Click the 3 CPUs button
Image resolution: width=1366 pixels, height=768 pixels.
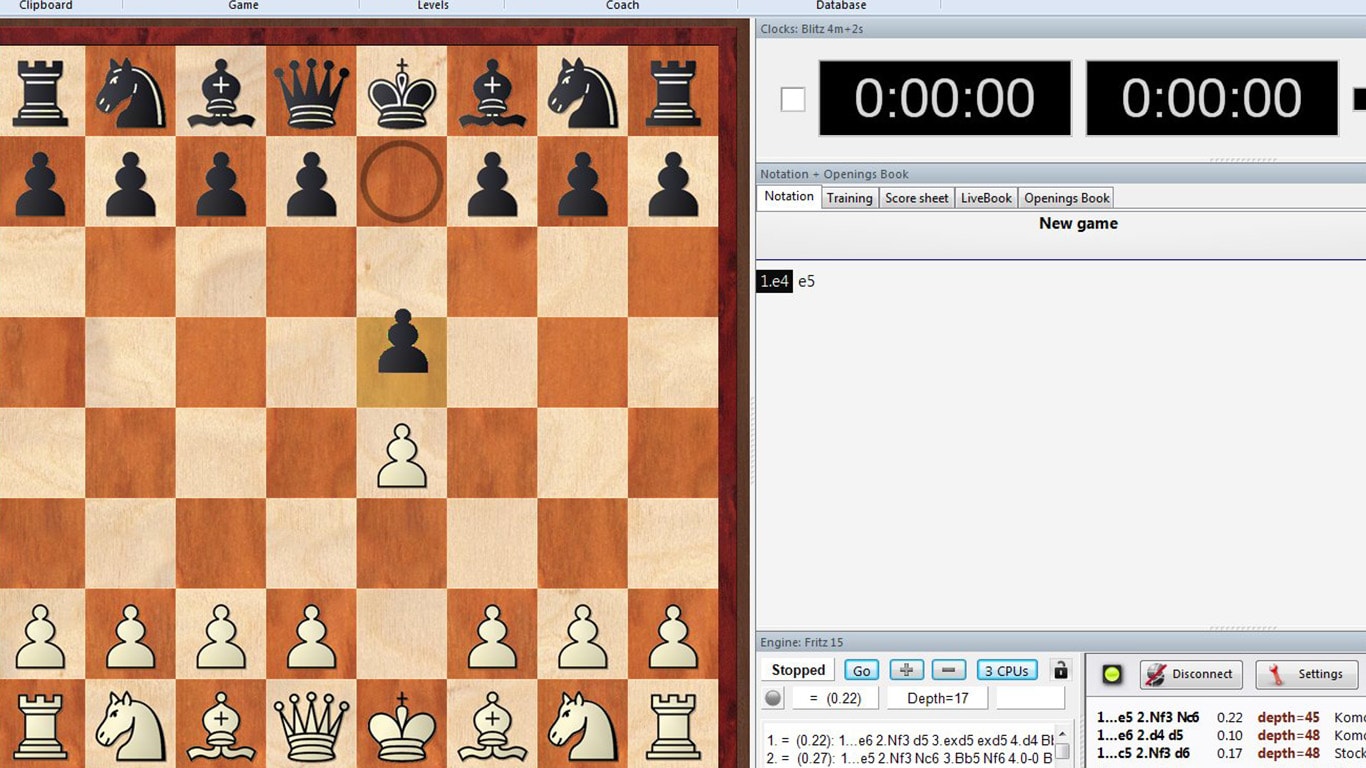[1006, 670]
